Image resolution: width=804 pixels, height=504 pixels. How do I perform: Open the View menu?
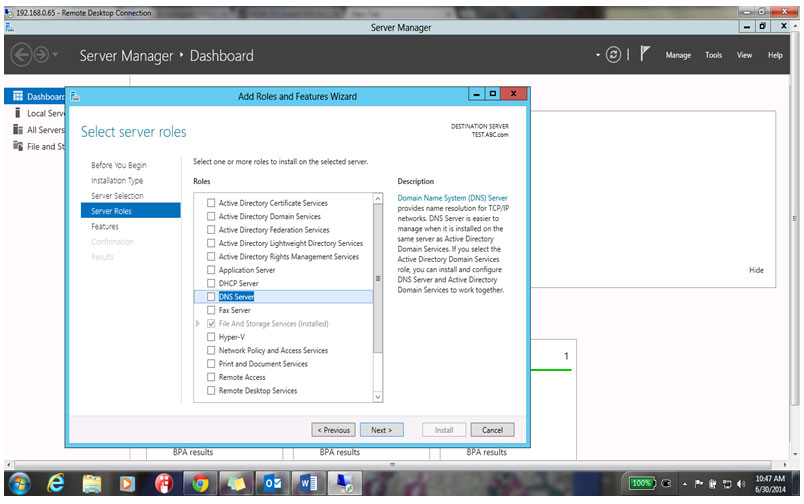(744, 55)
